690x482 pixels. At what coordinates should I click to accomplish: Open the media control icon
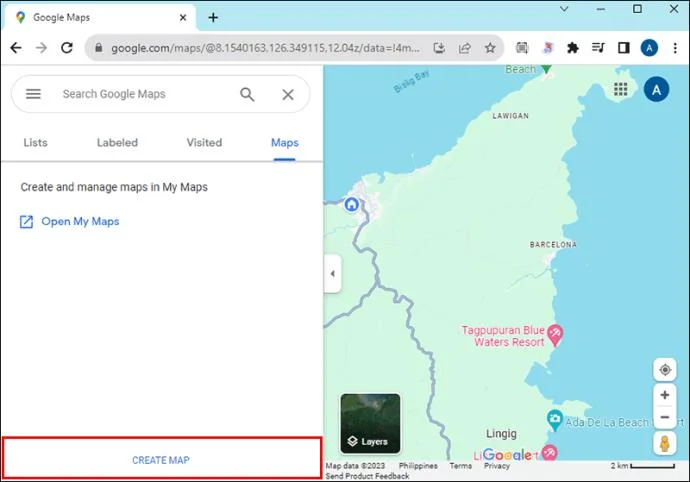[x=598, y=48]
